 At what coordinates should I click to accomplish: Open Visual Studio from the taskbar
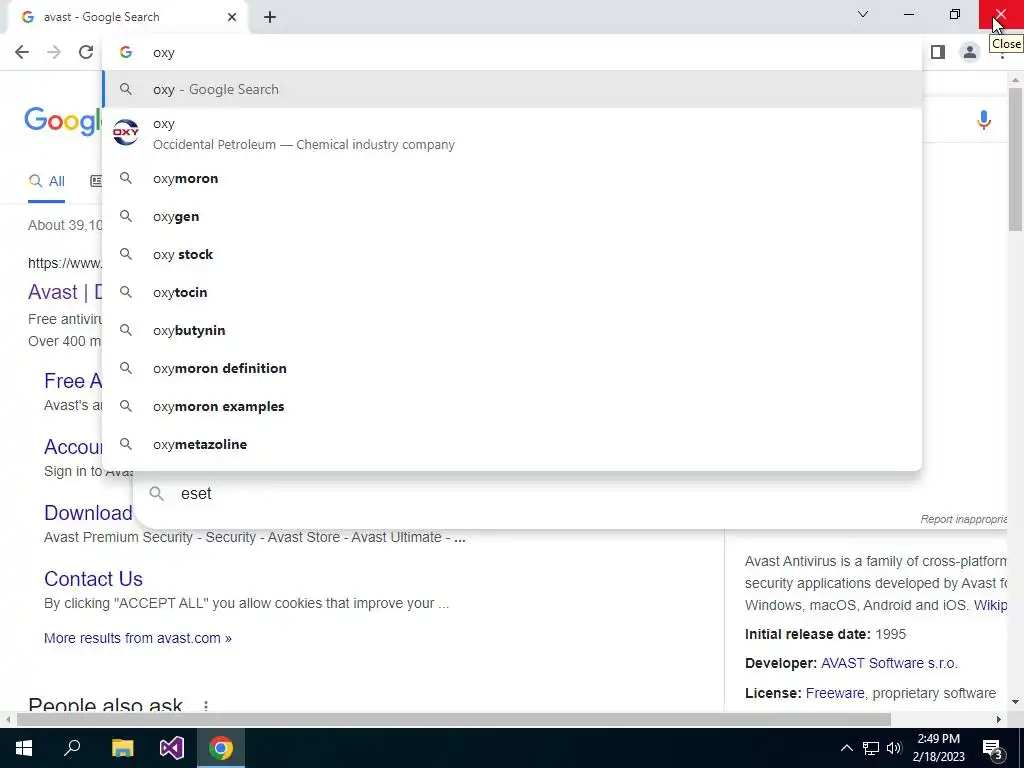pos(172,748)
